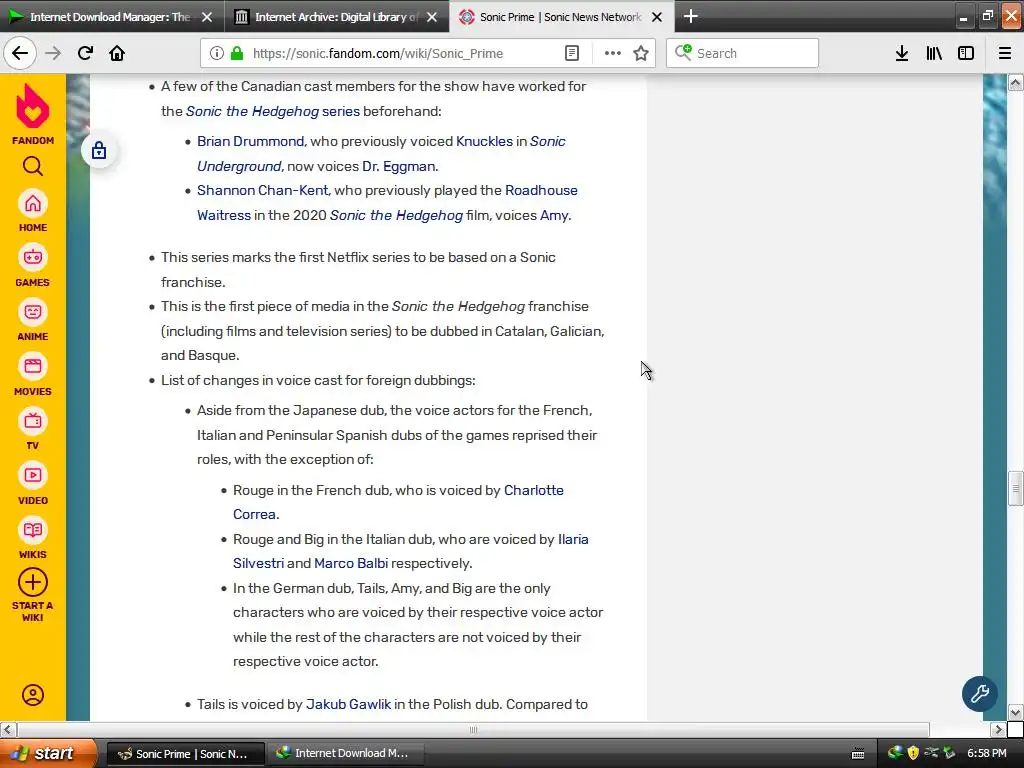The width and height of the screenshot is (1024, 768).
Task: Click the page lock icon
Action: coord(99,151)
